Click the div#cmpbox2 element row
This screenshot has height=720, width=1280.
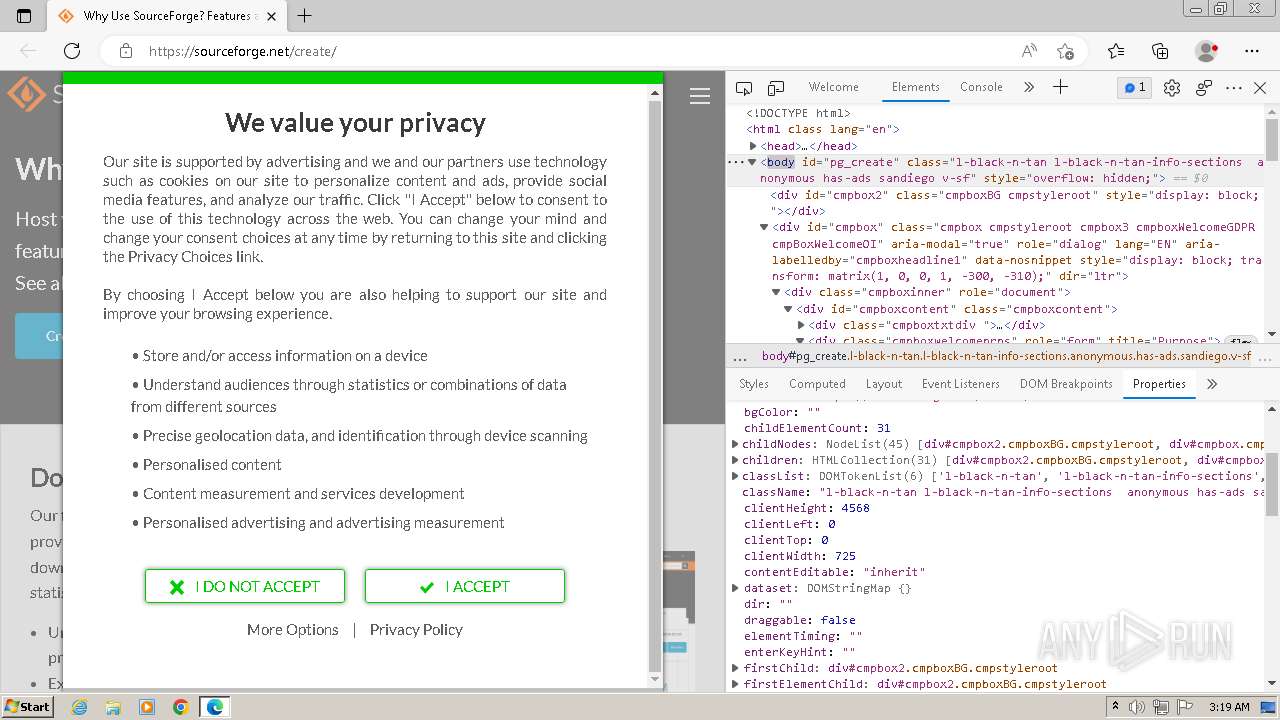point(1012,203)
